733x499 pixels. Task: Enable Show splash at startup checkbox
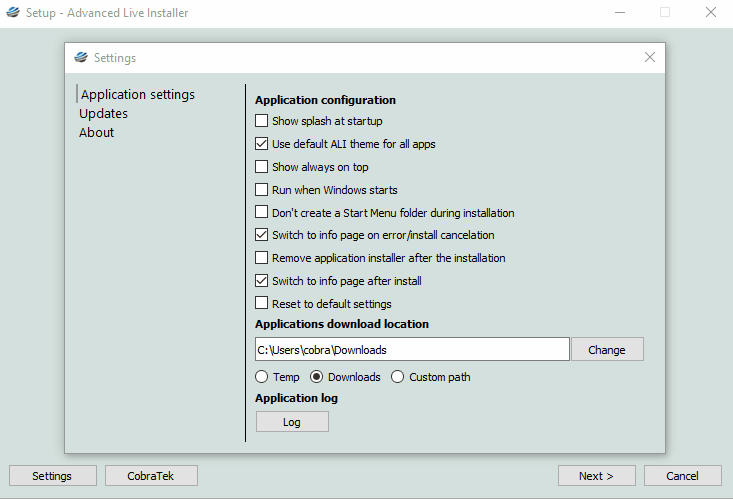pos(261,121)
